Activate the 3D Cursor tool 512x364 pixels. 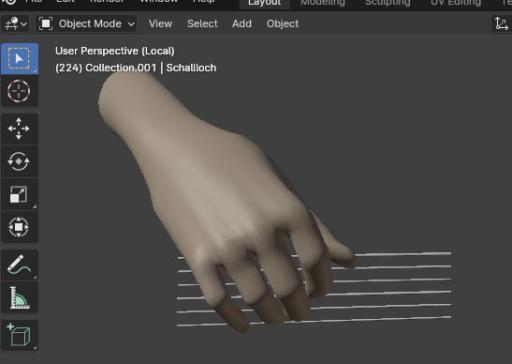[x=19, y=91]
